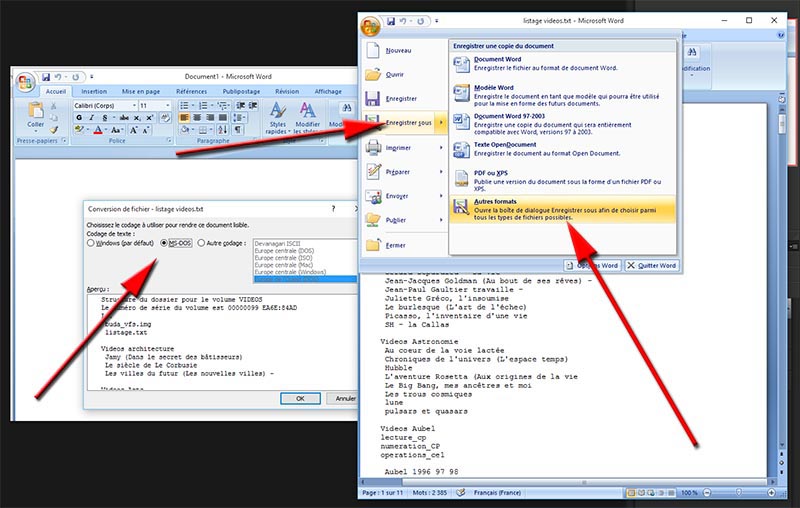
Task: Click the center alignment icon in Paragraphe
Action: point(197,118)
